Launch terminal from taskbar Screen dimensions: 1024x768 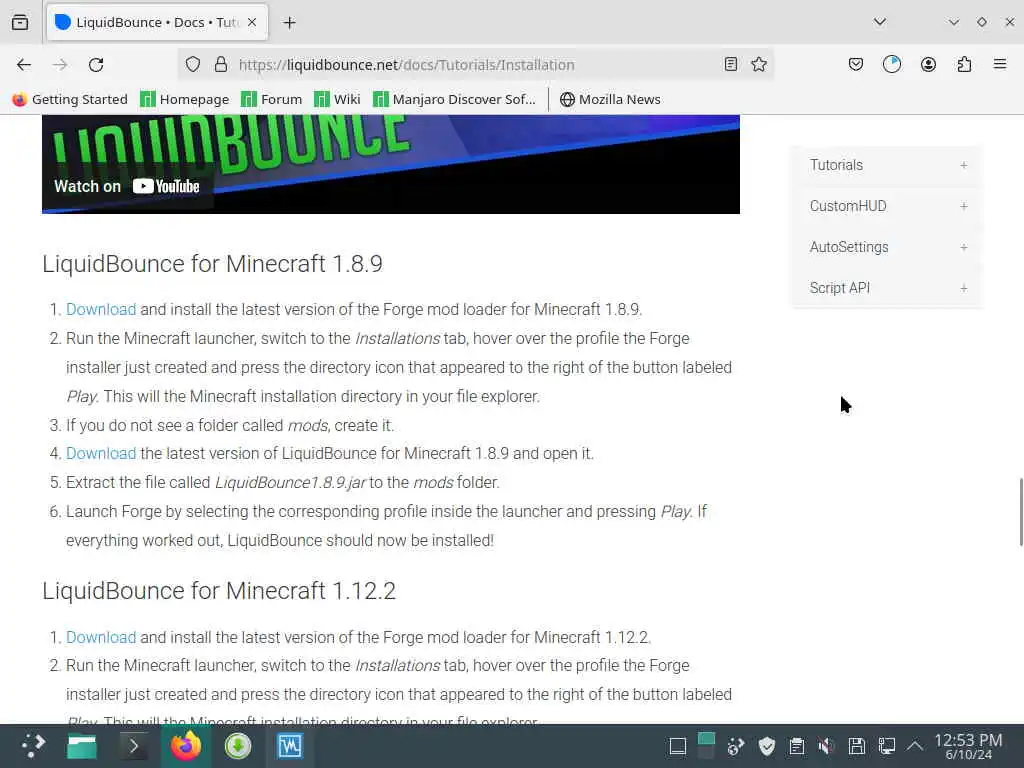pos(134,746)
